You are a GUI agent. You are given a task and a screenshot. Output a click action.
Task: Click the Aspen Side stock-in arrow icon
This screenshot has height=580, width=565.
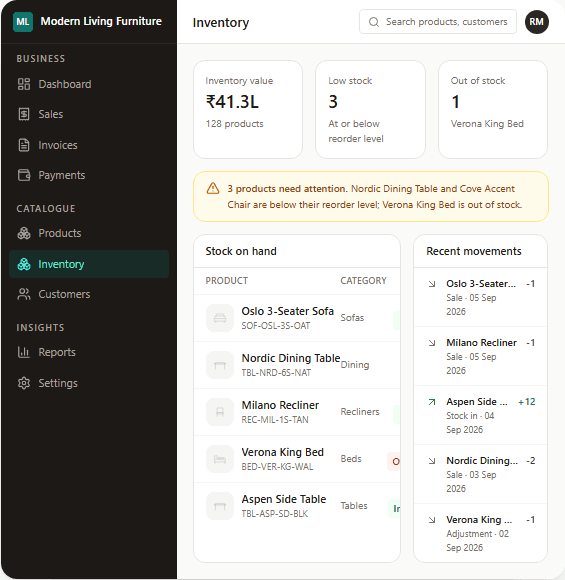pyautogui.click(x=432, y=402)
